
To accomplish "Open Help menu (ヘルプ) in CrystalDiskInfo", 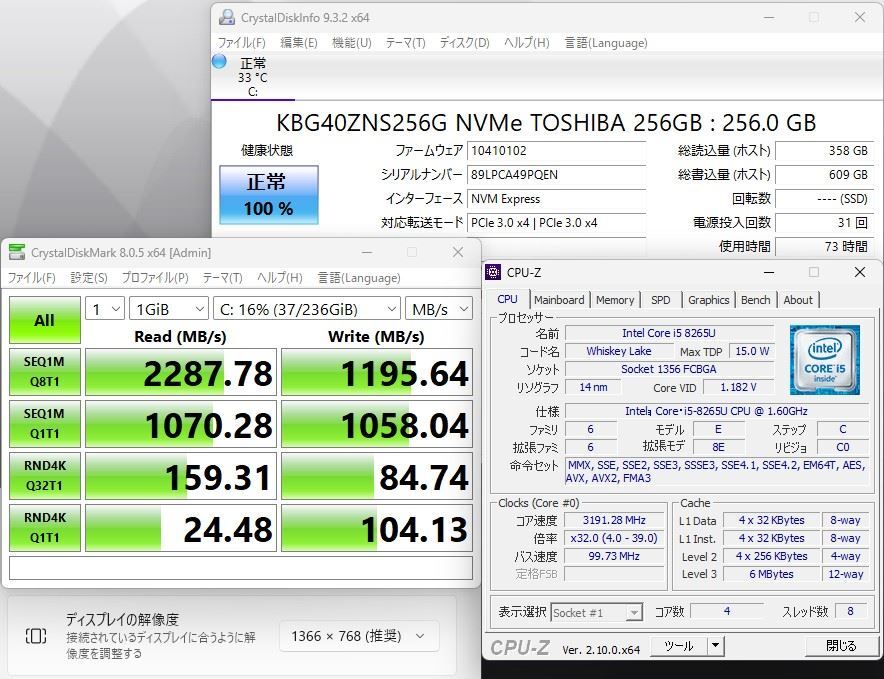I will point(527,43).
